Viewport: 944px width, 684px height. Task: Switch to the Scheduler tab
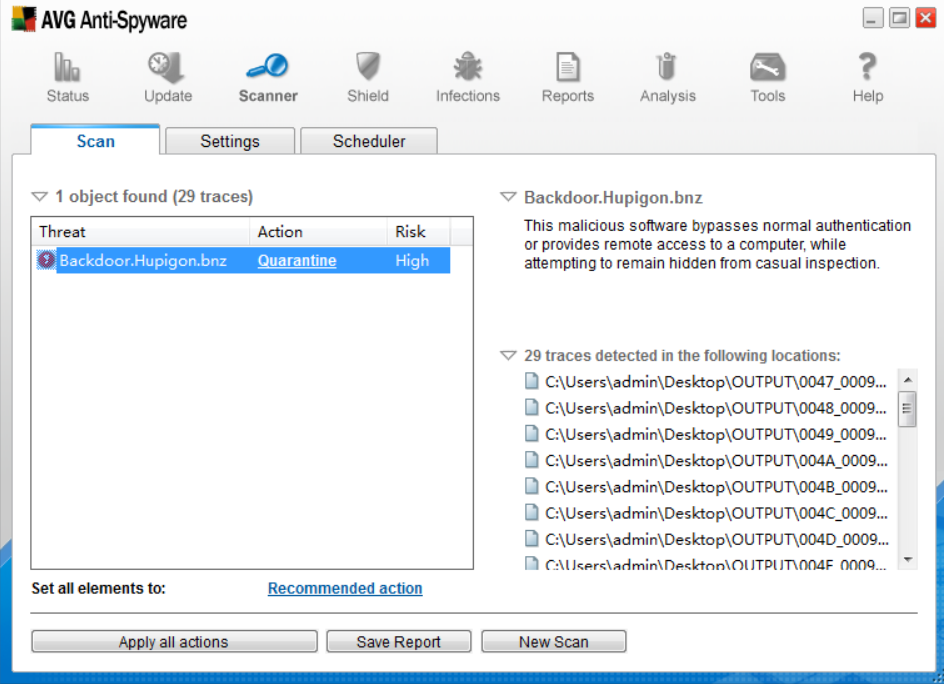click(x=369, y=141)
